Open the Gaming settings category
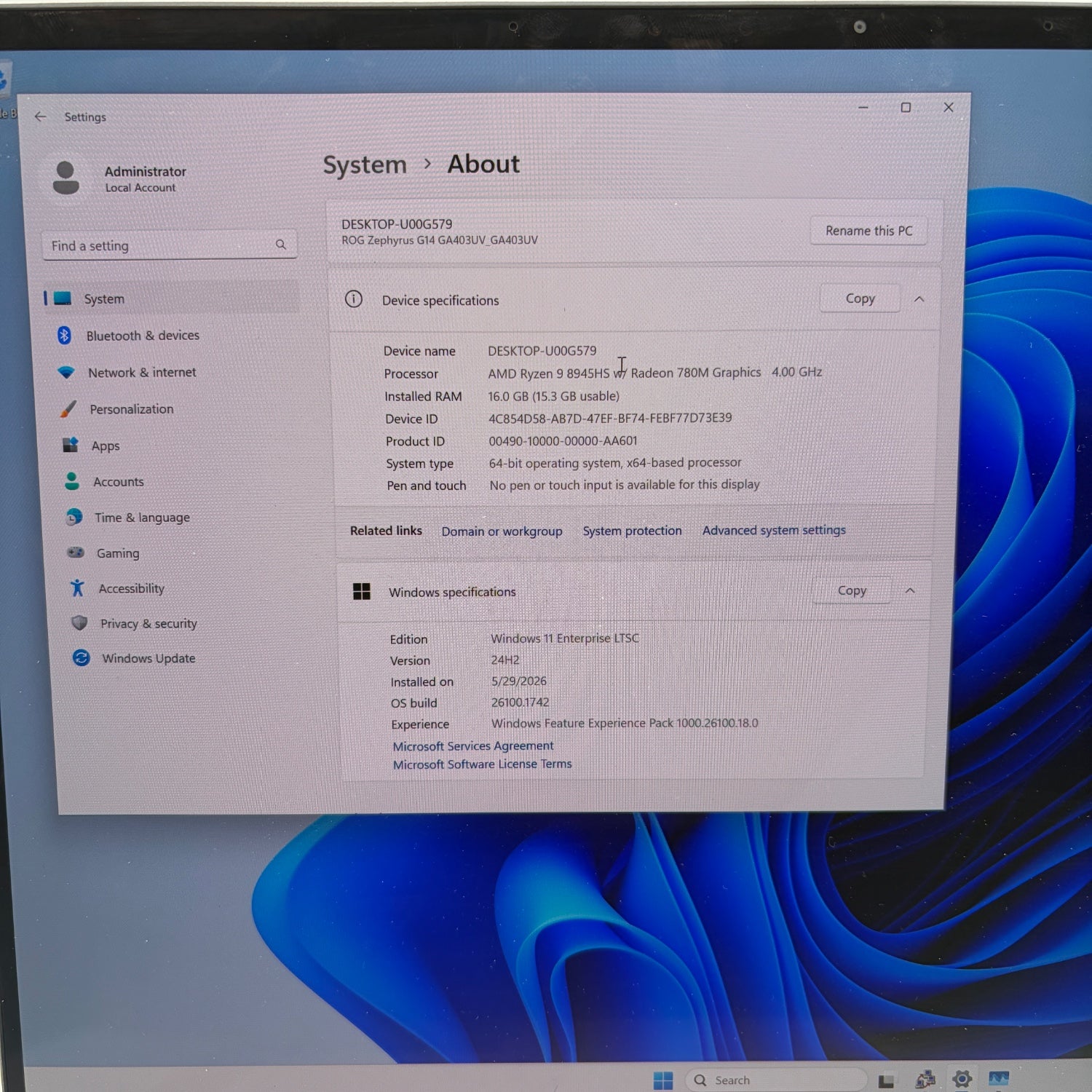 [118, 553]
